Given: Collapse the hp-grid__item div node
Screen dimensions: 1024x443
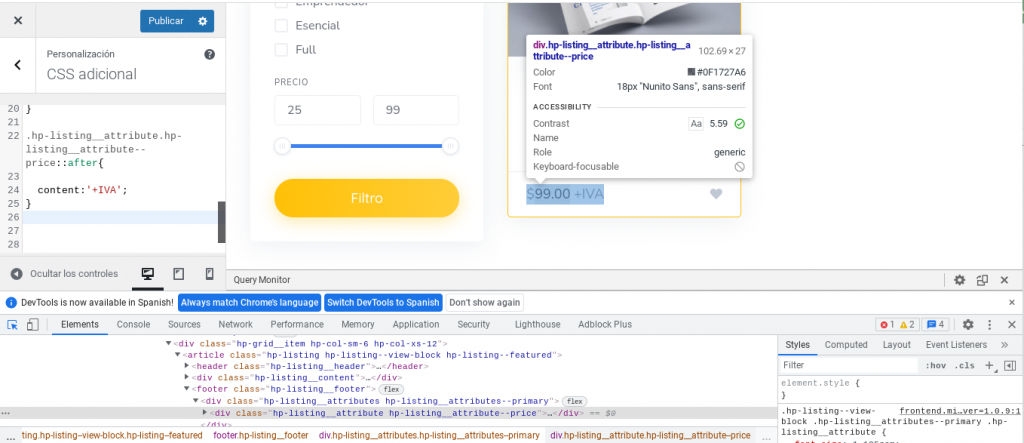Looking at the screenshot, I should click(x=168, y=343).
